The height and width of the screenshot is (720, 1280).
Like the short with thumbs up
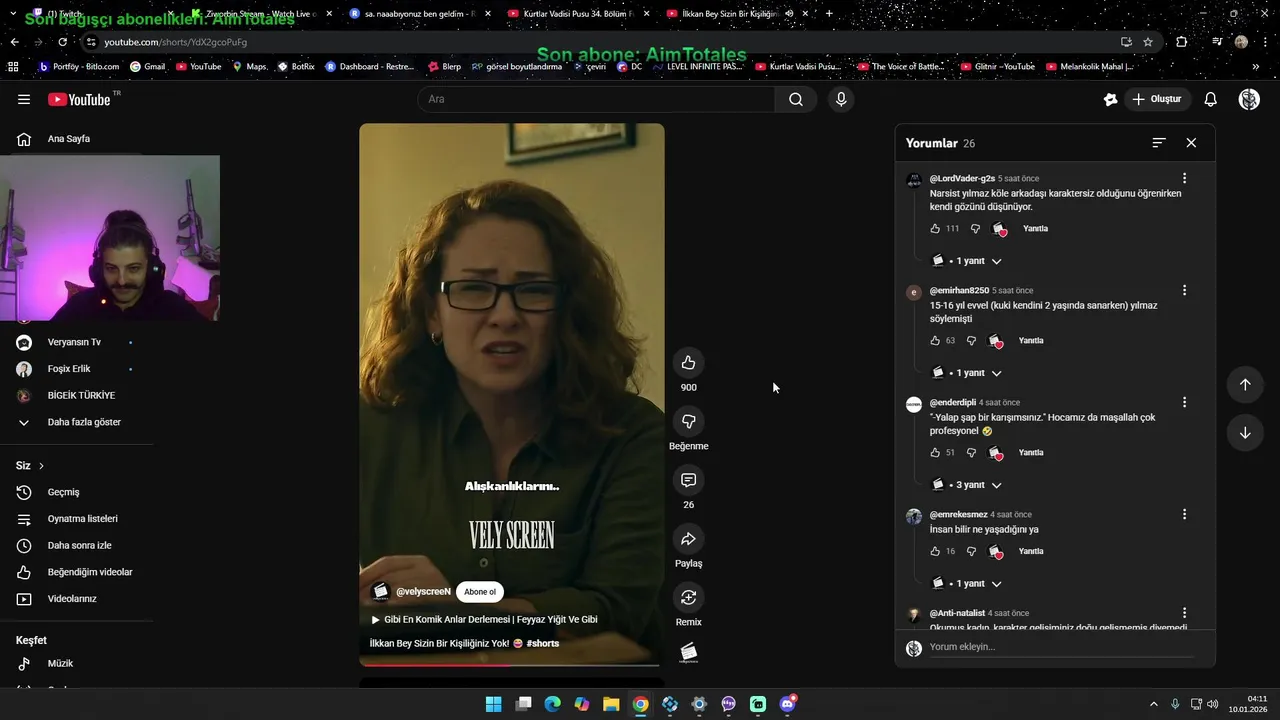tap(688, 362)
